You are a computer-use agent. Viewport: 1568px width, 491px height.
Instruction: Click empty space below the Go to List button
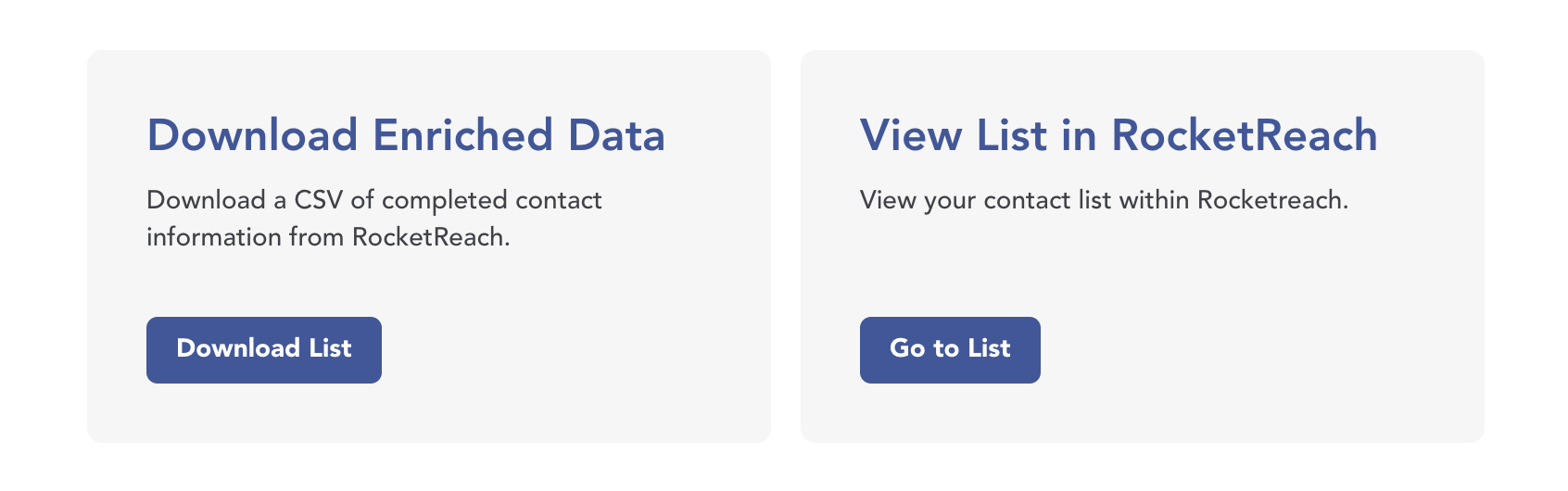click(x=950, y=413)
